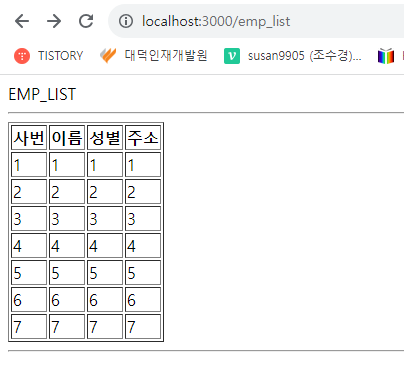Open the 대덕인재개발원 bookmark icon
The width and height of the screenshot is (404, 379).
click(108, 56)
